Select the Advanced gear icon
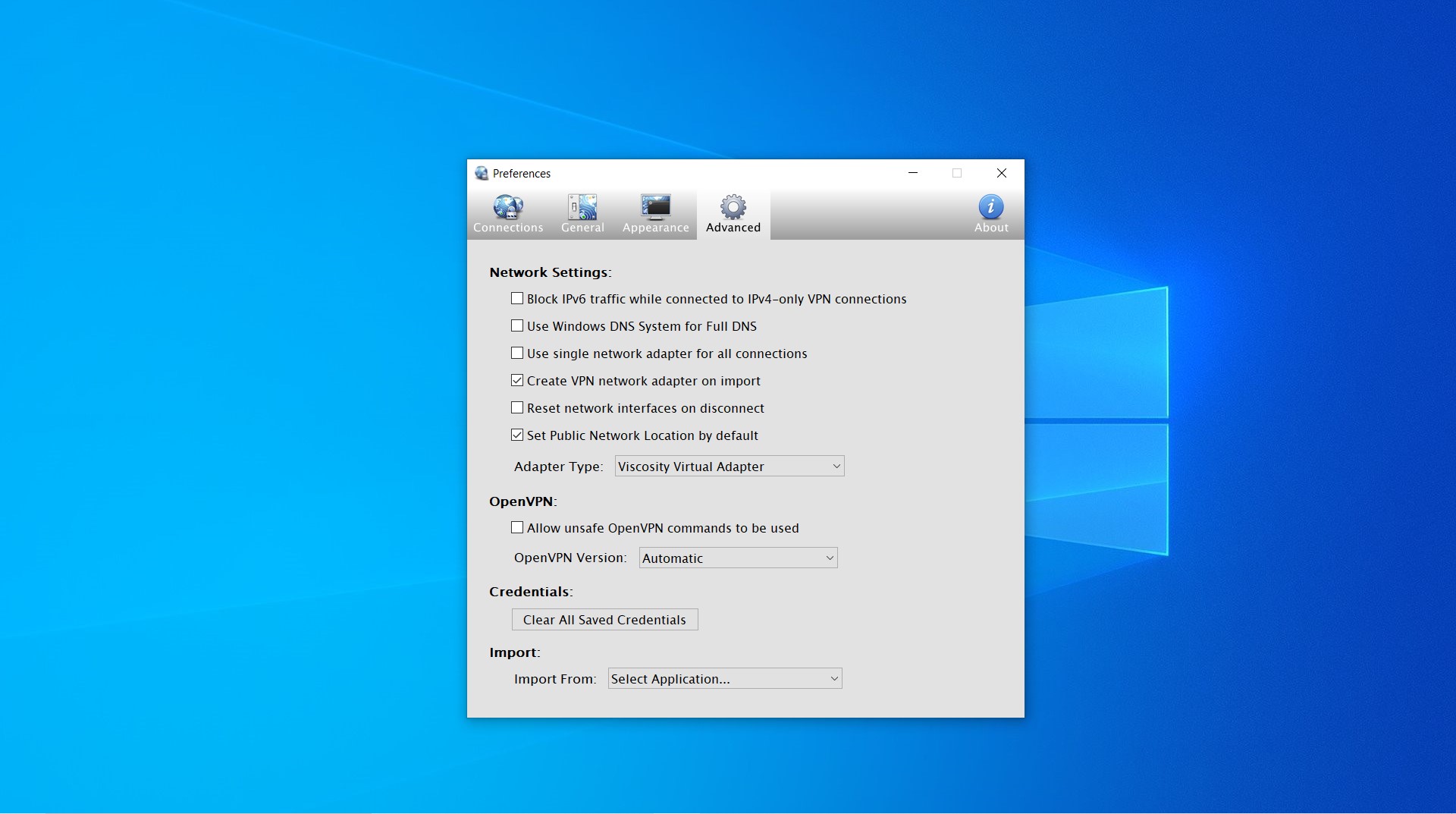 point(733,206)
